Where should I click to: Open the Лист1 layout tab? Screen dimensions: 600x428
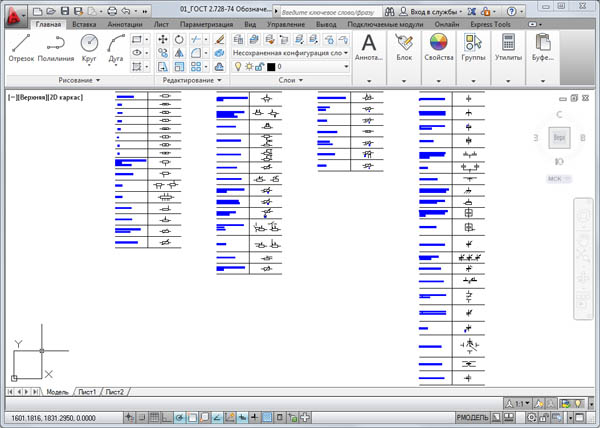88,391
